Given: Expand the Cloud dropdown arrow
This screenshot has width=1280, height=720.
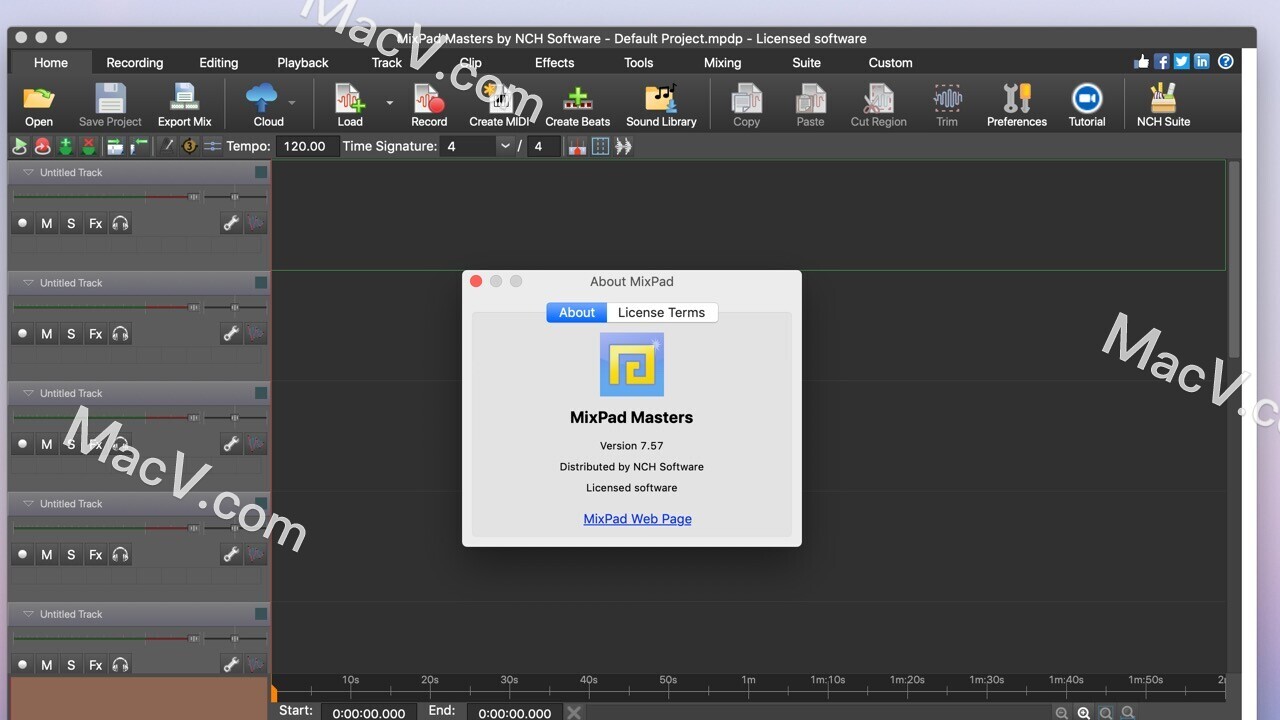Looking at the screenshot, I should pos(292,102).
